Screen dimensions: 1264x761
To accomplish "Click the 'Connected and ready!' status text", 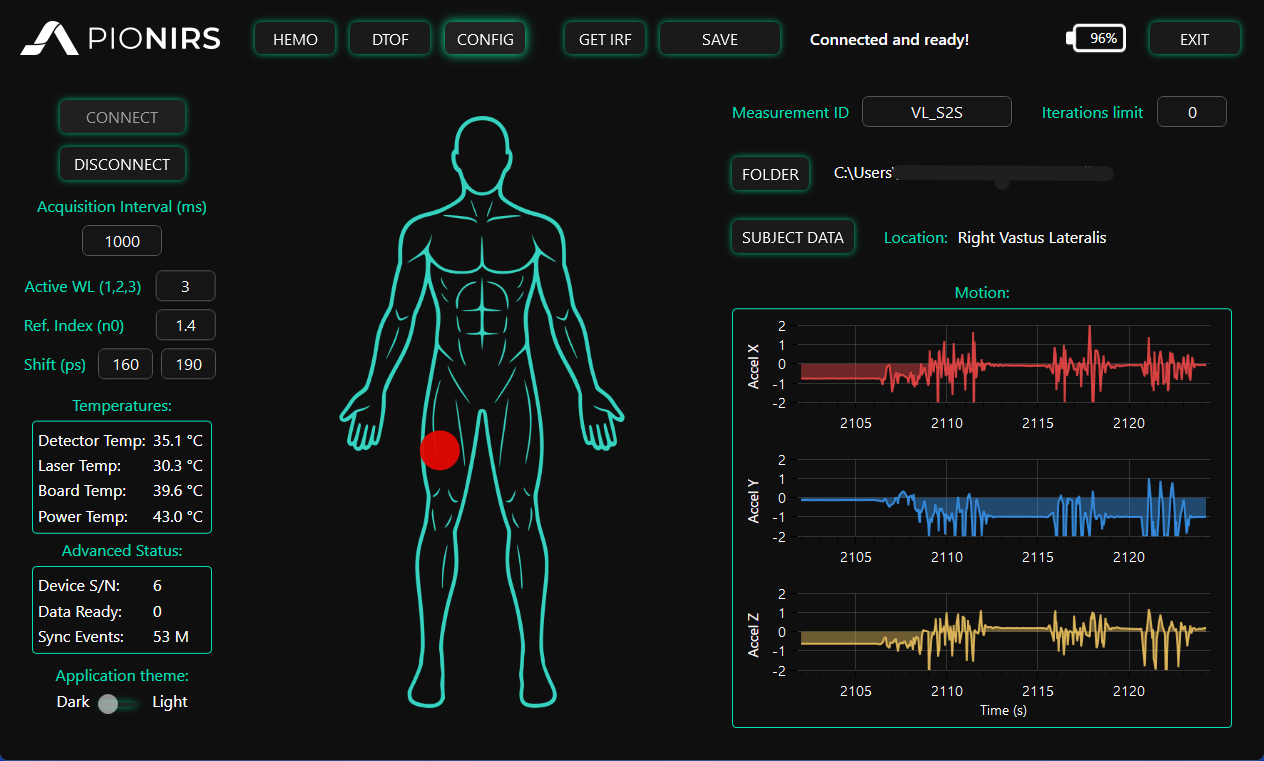I will 889,39.
